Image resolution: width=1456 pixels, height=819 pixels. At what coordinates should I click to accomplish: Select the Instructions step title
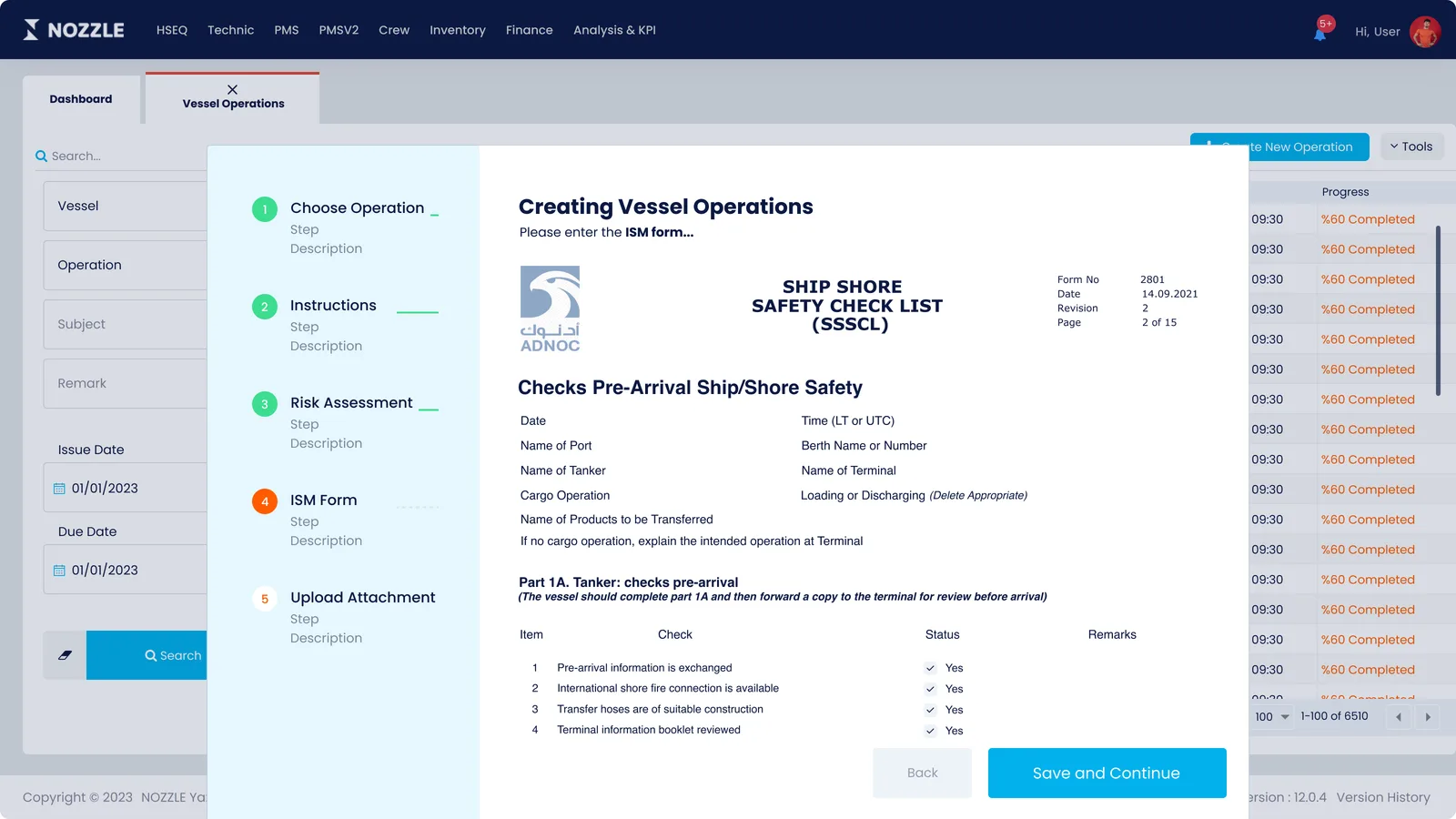[x=333, y=306]
